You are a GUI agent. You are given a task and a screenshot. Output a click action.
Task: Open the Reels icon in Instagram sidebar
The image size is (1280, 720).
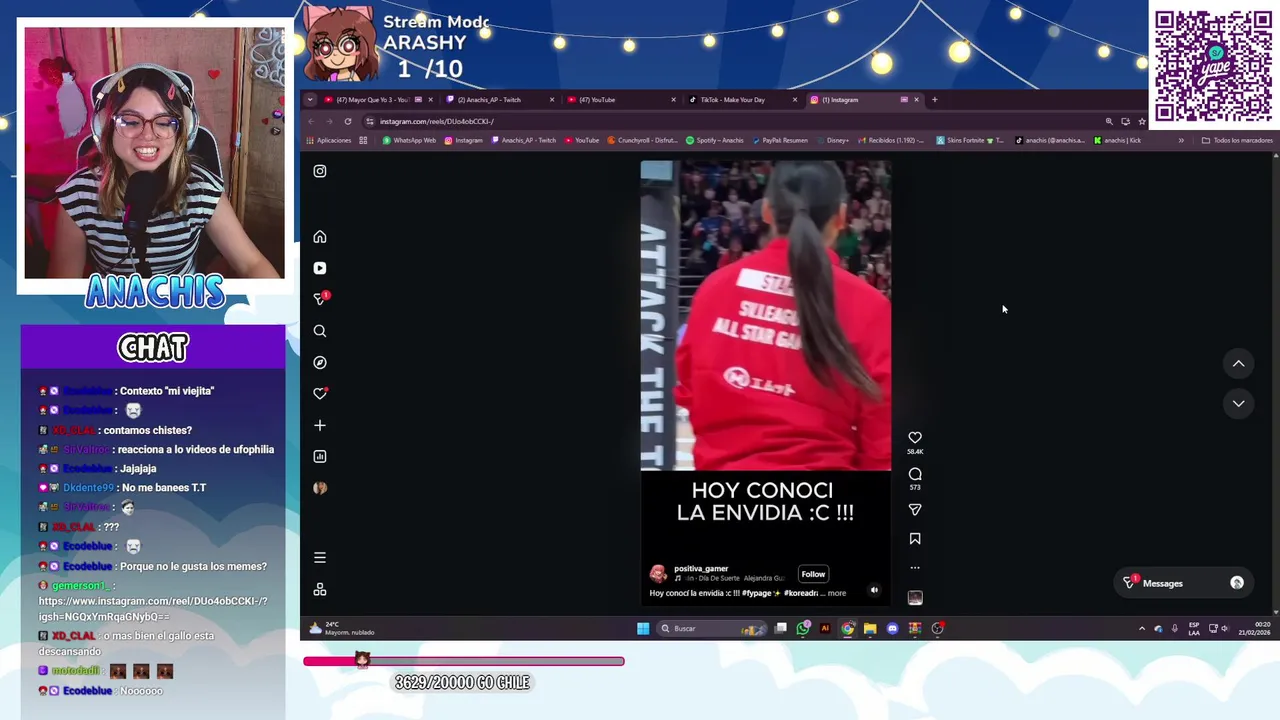(320, 268)
